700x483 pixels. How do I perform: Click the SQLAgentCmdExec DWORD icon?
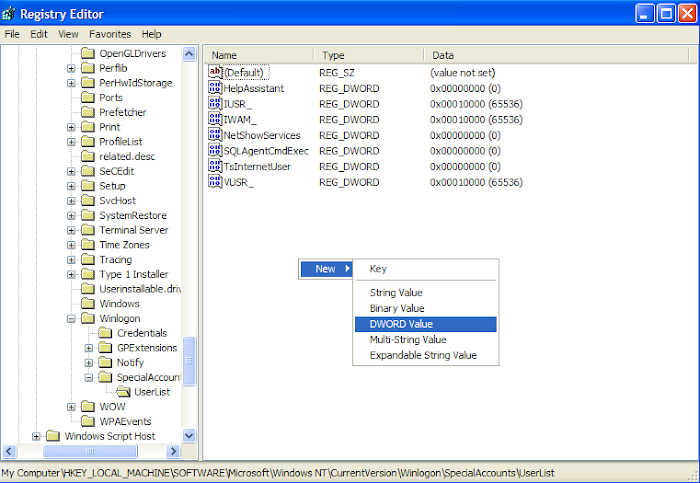click(x=215, y=150)
